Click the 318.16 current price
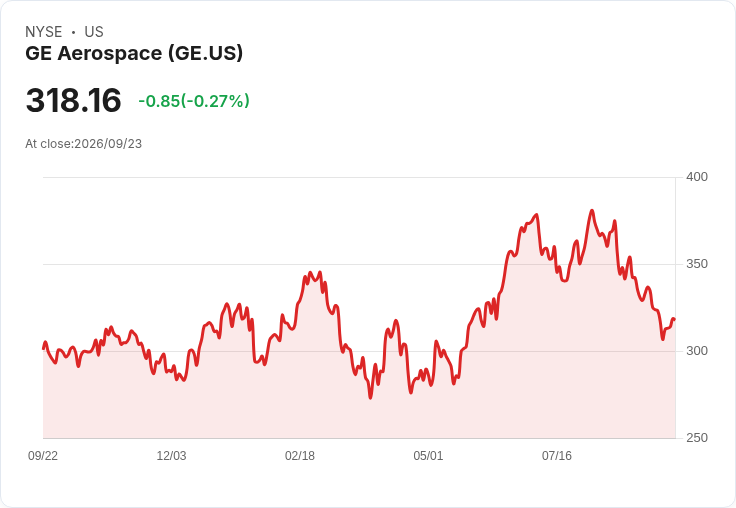Image resolution: width=736 pixels, height=508 pixels. point(74,100)
